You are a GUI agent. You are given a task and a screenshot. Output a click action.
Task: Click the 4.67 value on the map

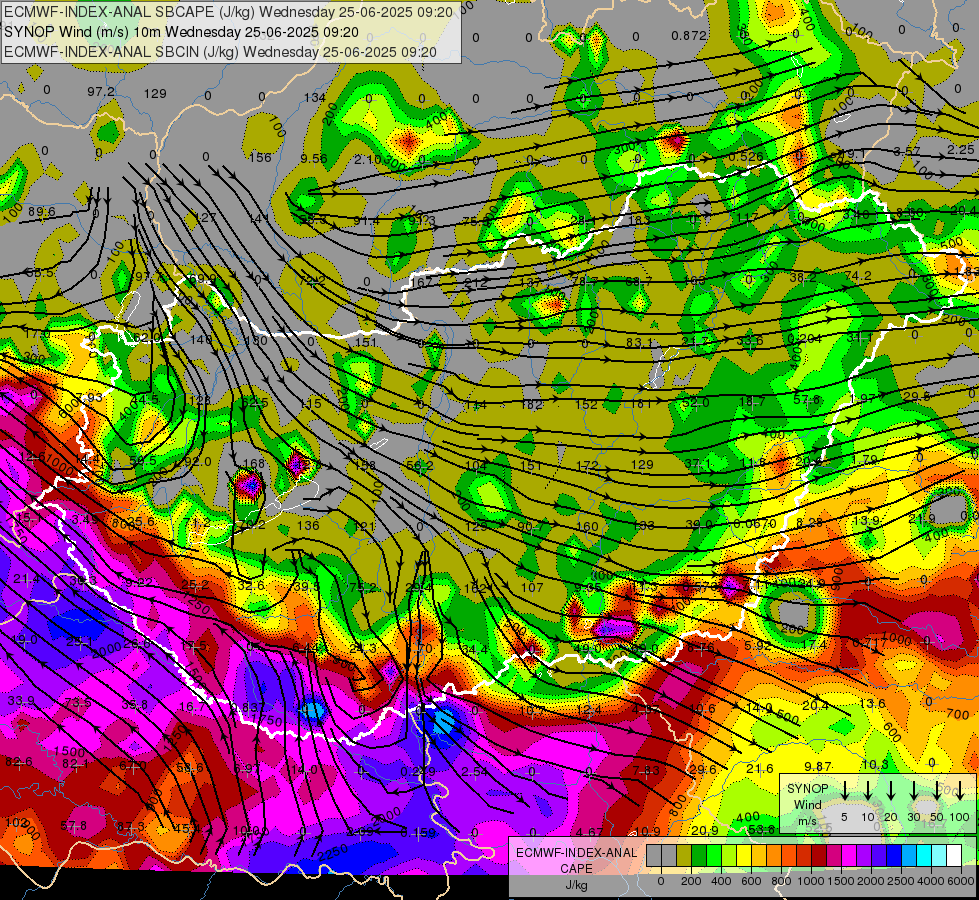[x=589, y=832]
